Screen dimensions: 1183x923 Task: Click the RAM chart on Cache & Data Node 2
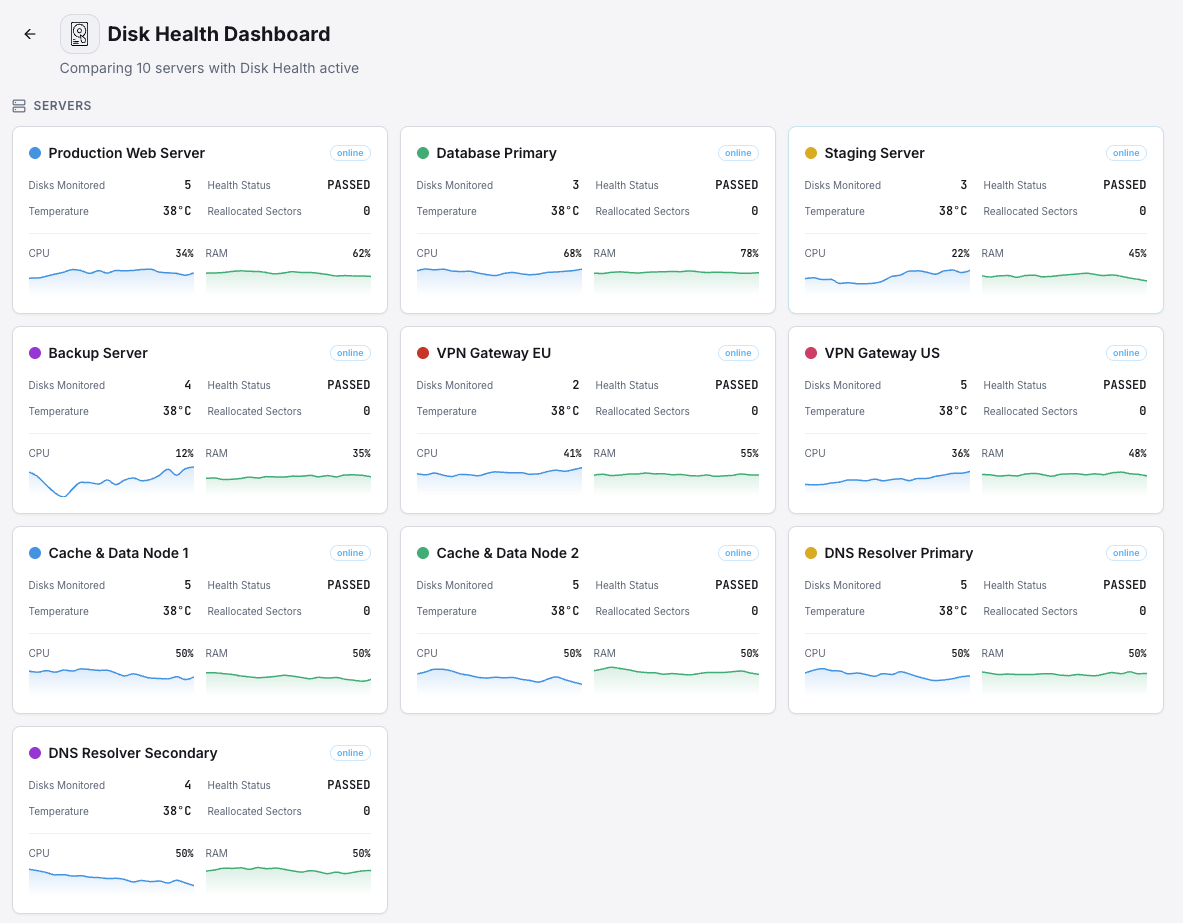[676, 678]
